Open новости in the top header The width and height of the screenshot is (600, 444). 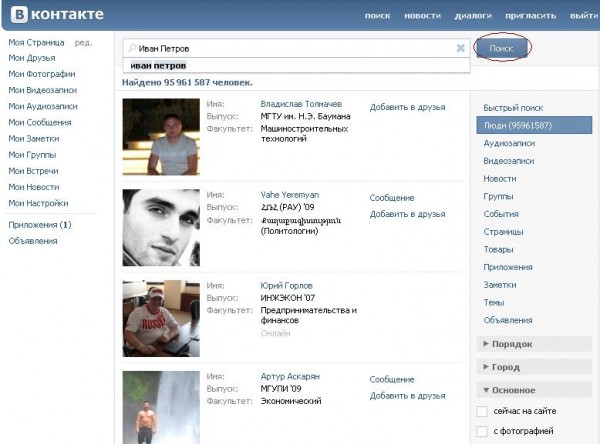[422, 16]
